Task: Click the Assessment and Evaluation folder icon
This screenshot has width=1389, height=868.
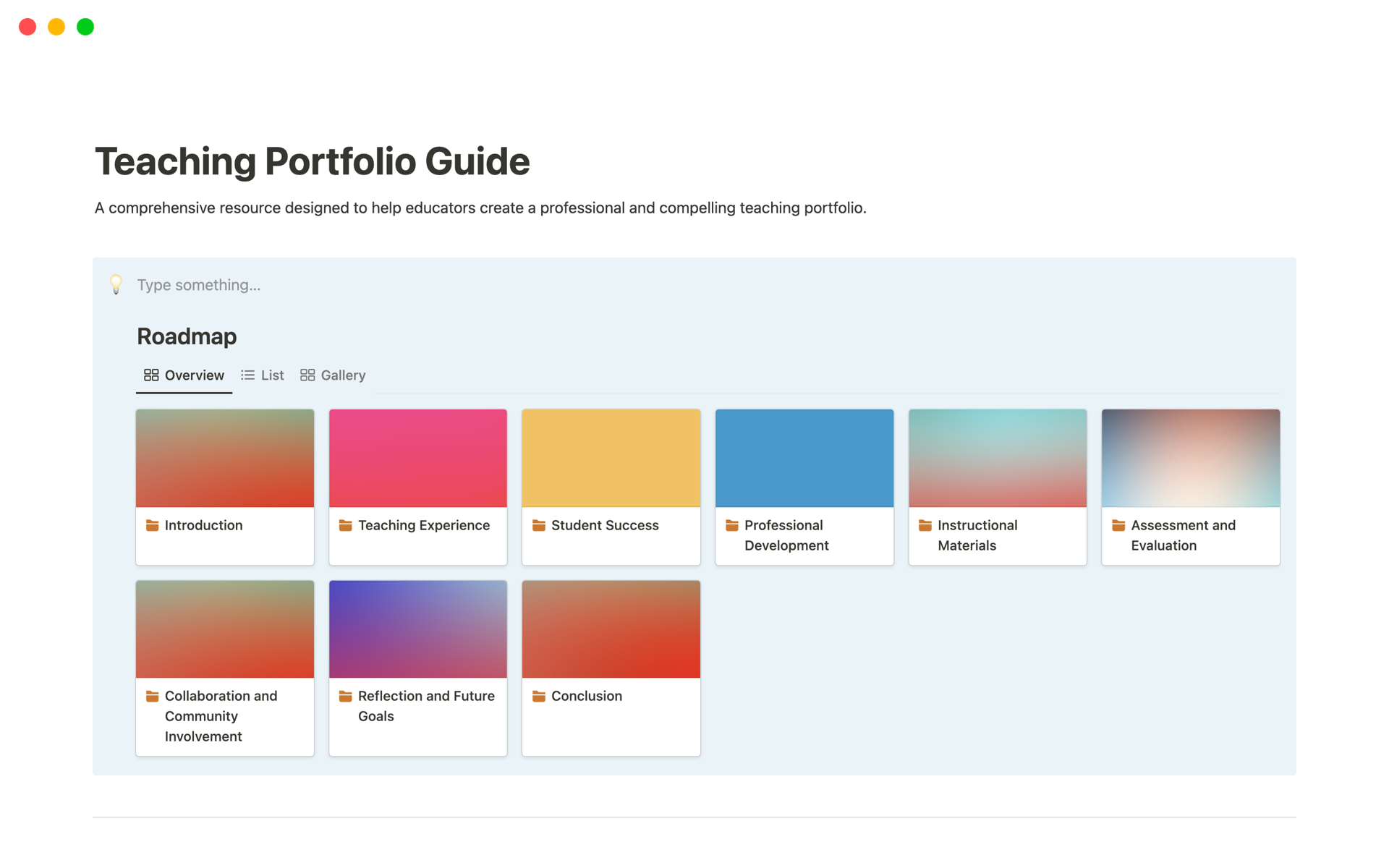Action: (1118, 525)
